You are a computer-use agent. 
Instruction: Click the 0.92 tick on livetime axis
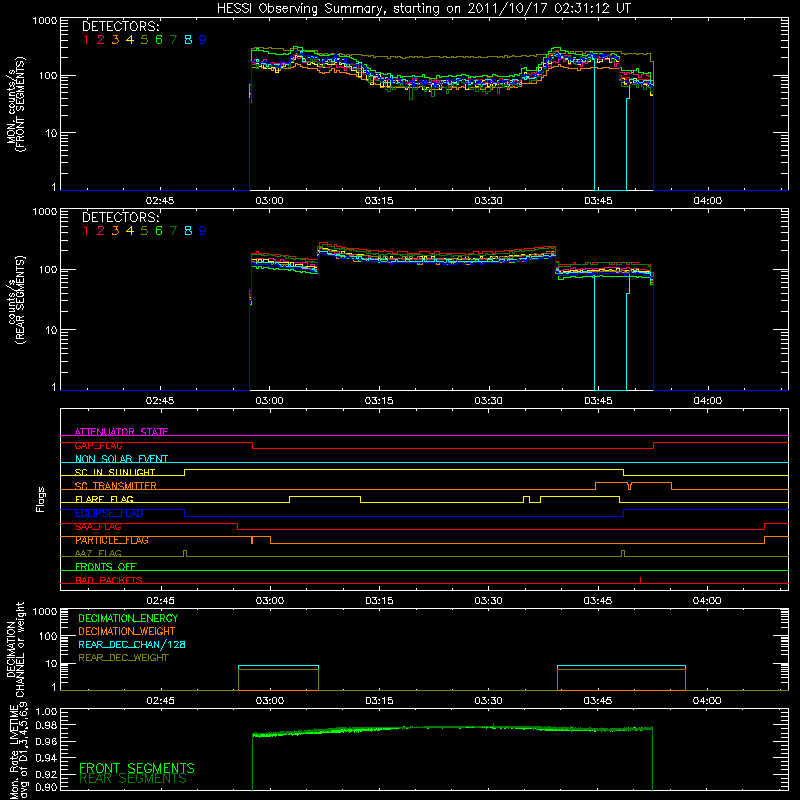pos(46,772)
